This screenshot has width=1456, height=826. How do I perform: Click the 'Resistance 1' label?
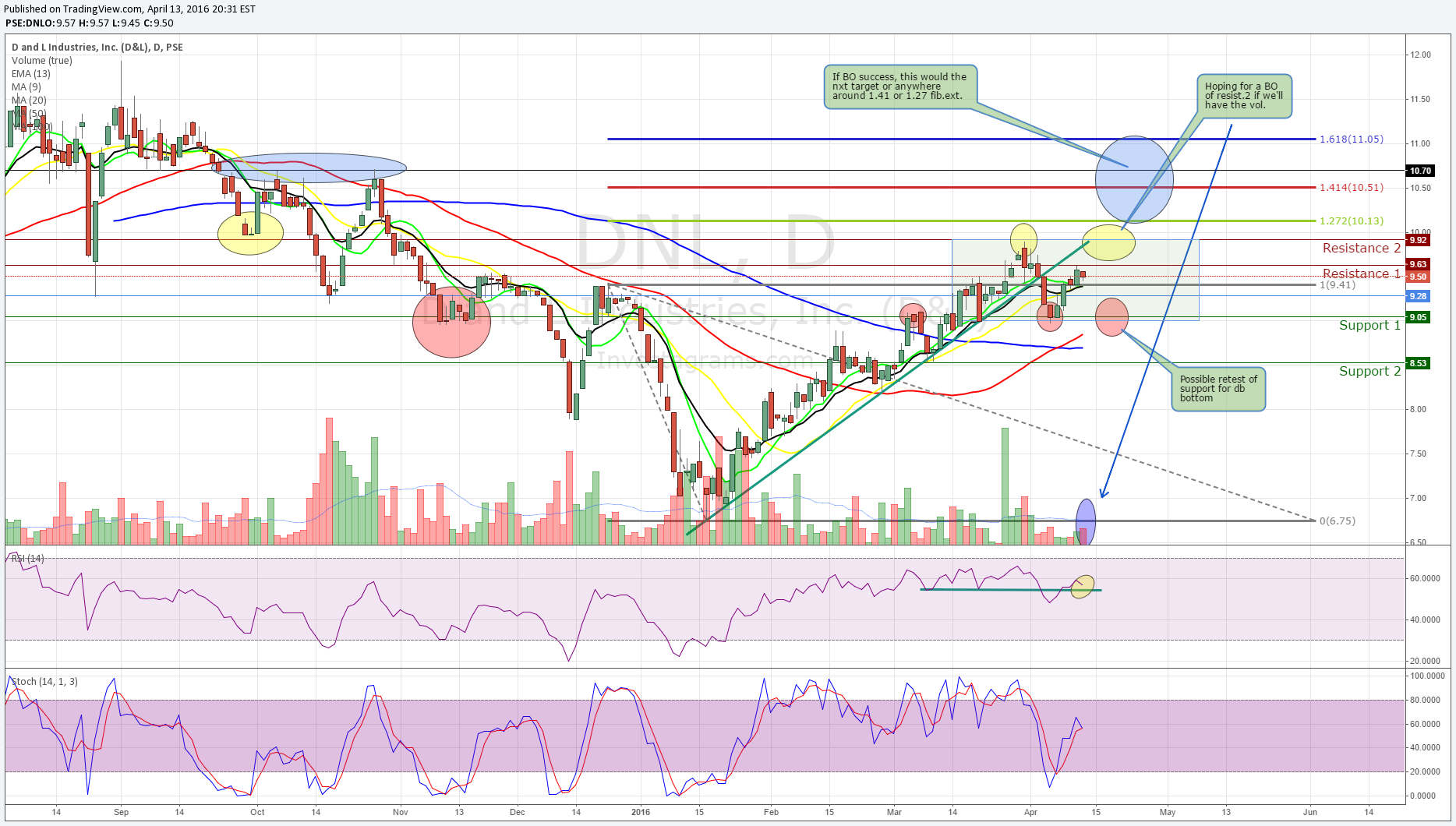click(1361, 274)
